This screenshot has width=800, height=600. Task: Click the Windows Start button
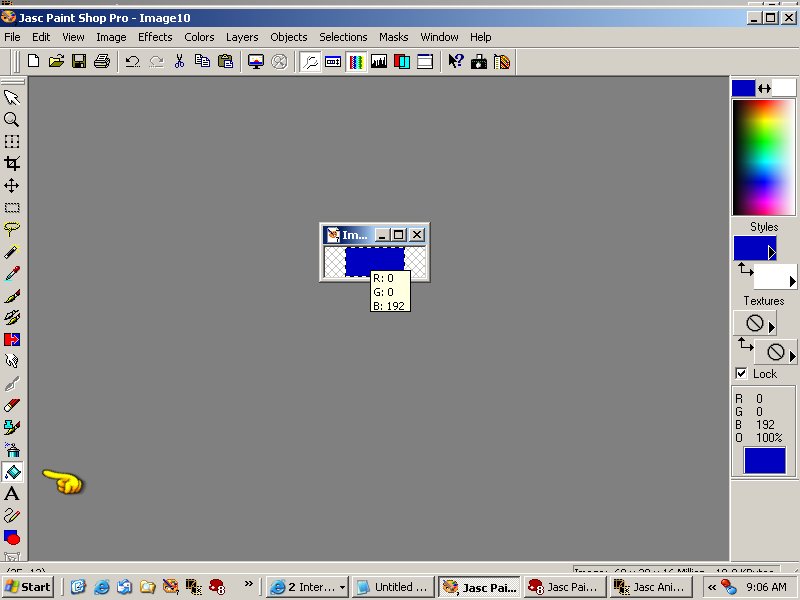[x=28, y=587]
